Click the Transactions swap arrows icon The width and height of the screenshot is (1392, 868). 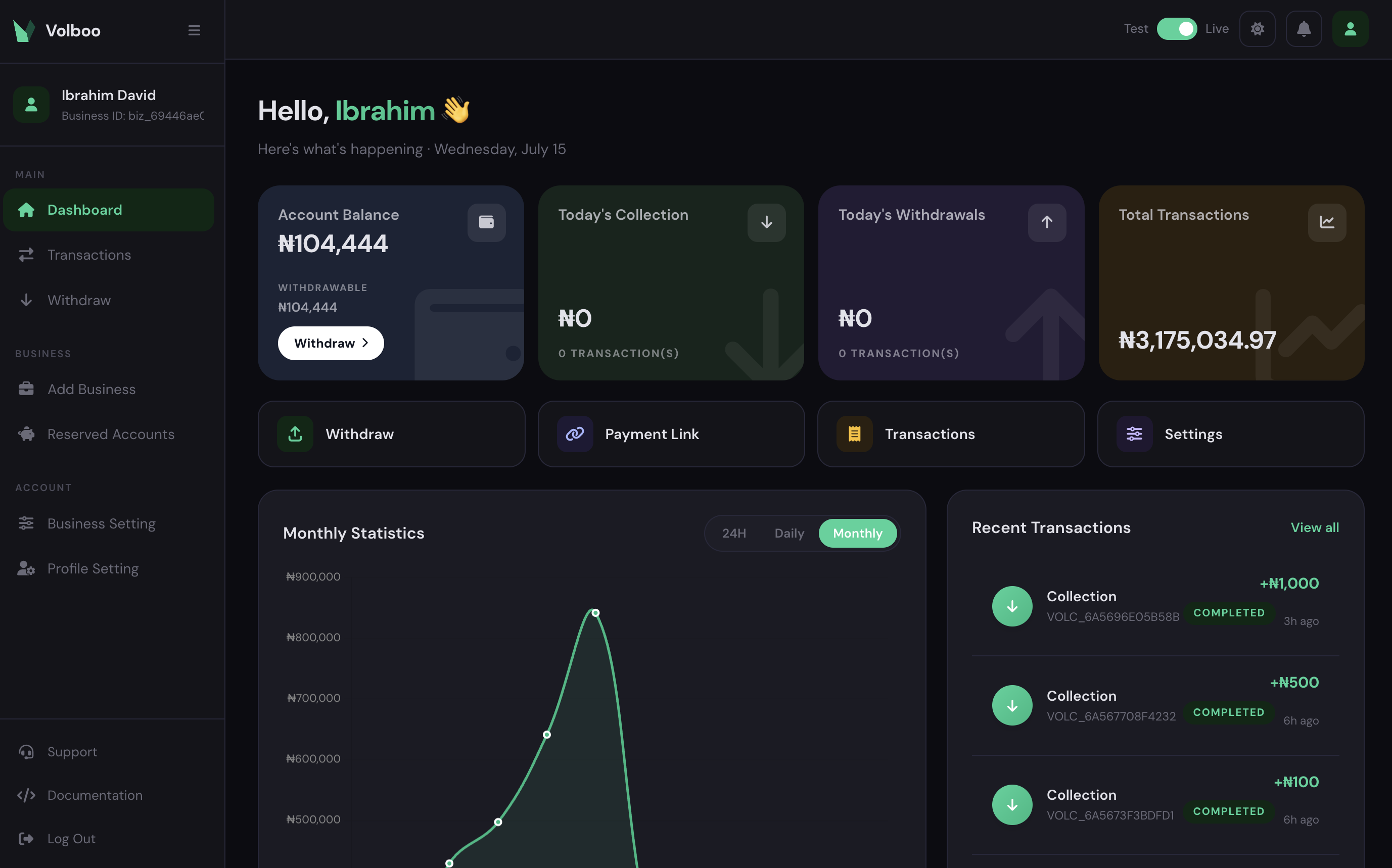pos(26,255)
